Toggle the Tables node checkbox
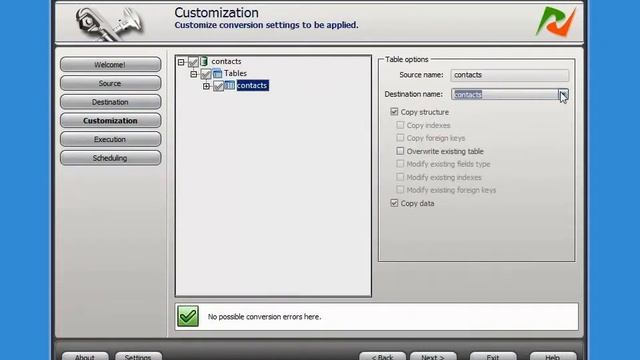Image resolution: width=640 pixels, height=360 pixels. click(x=206, y=74)
